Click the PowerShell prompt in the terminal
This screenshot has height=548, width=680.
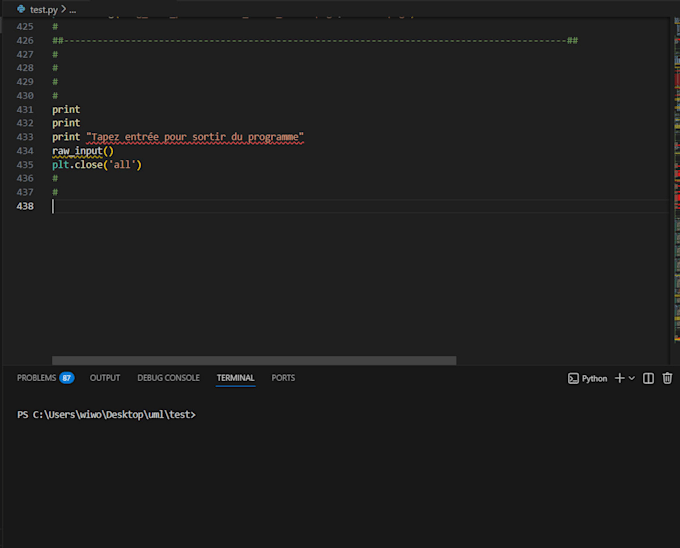[x=106, y=415]
